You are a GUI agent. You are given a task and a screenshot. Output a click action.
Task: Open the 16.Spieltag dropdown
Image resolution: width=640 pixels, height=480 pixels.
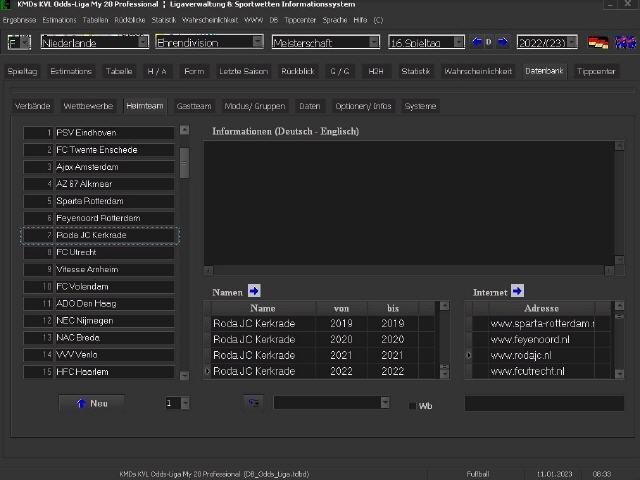459,42
